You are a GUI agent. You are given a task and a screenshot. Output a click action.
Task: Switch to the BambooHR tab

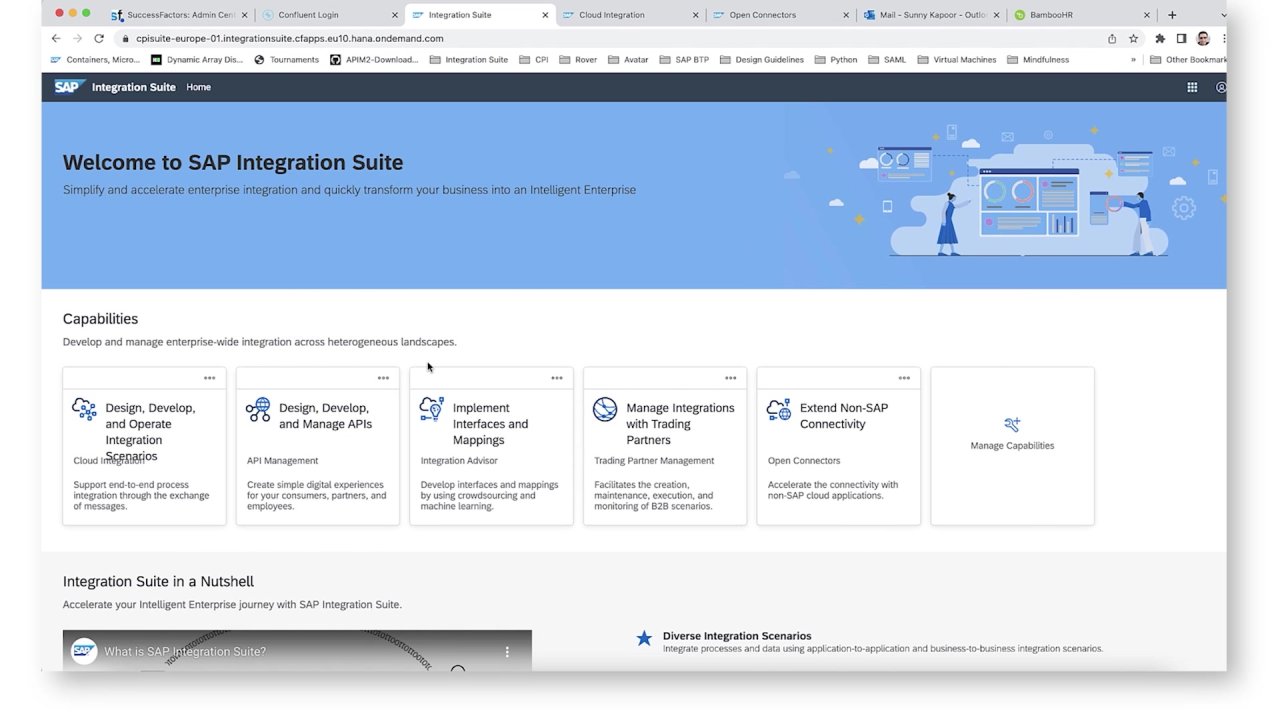(x=1081, y=15)
